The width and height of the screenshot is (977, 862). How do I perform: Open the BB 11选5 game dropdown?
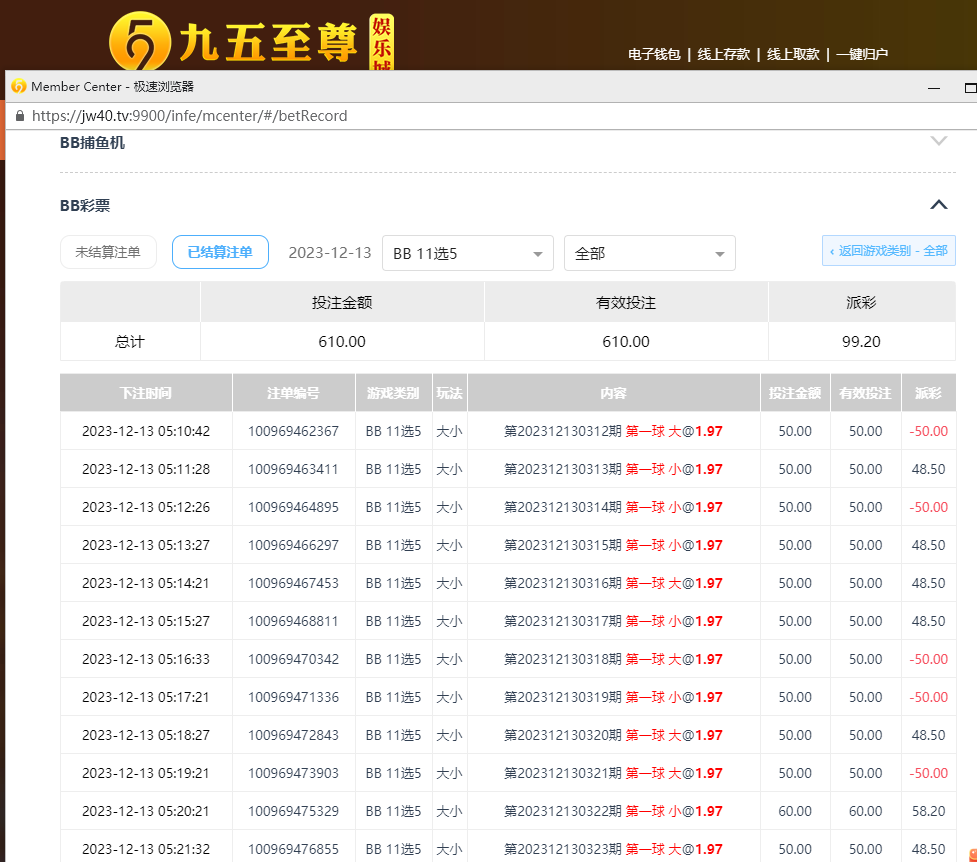[467, 254]
